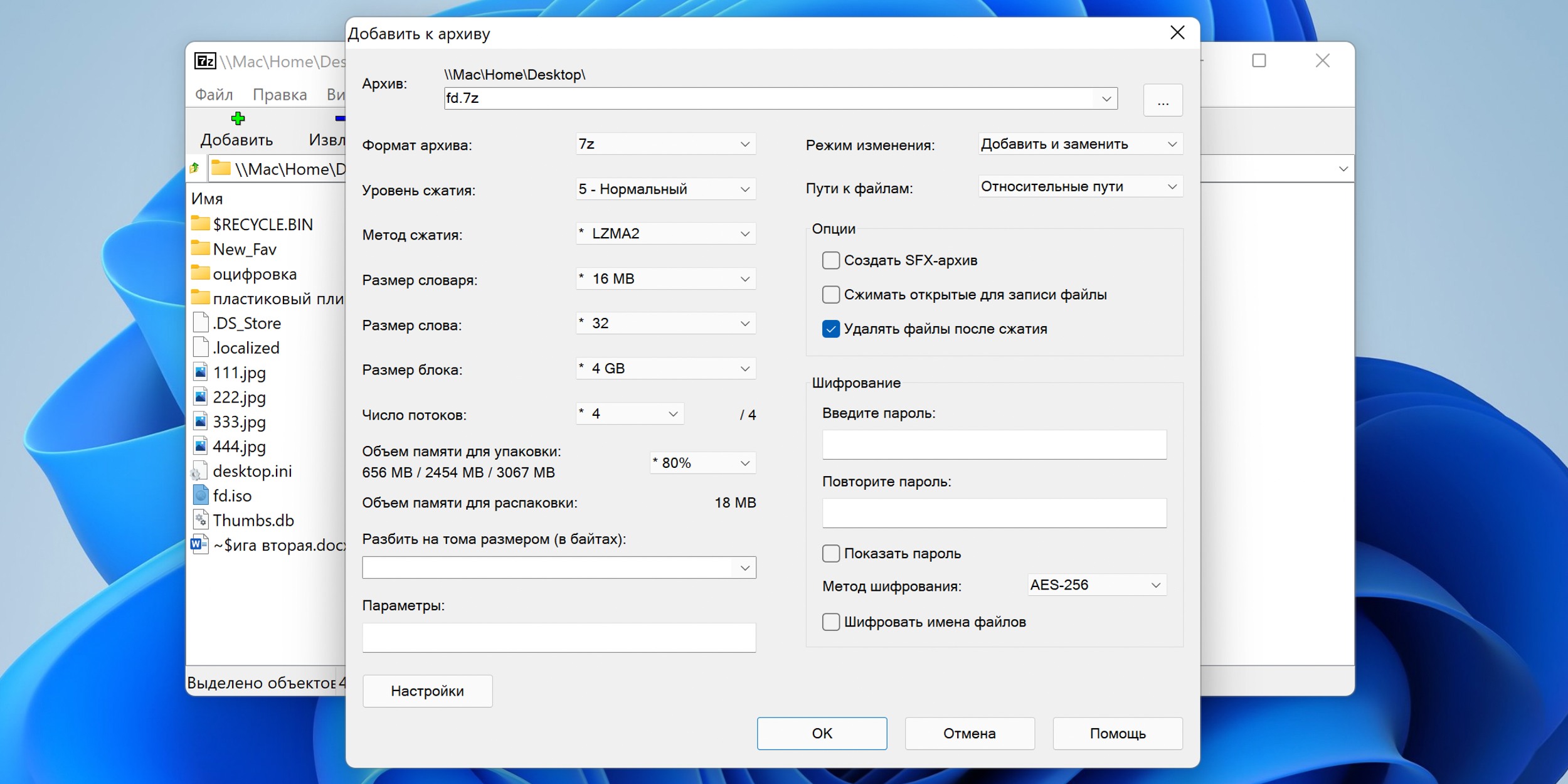Viewport: 1568px width, 784px height.
Task: Select the fd.iso disc image icon
Action: pos(200,495)
